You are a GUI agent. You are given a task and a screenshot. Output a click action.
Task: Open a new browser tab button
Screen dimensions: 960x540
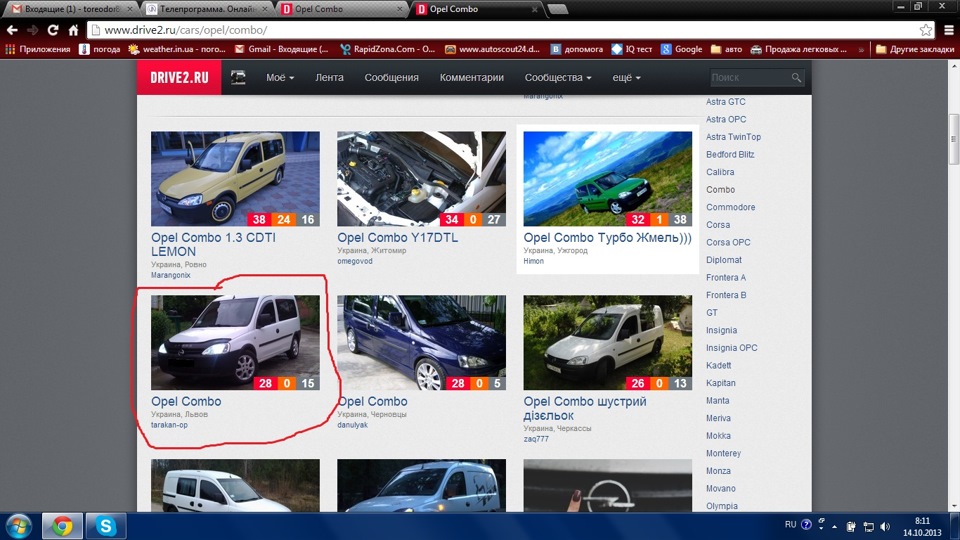point(558,9)
